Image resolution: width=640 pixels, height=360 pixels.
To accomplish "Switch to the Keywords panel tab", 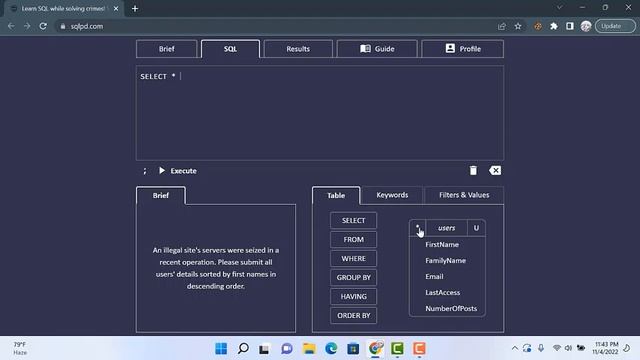I will coord(392,195).
